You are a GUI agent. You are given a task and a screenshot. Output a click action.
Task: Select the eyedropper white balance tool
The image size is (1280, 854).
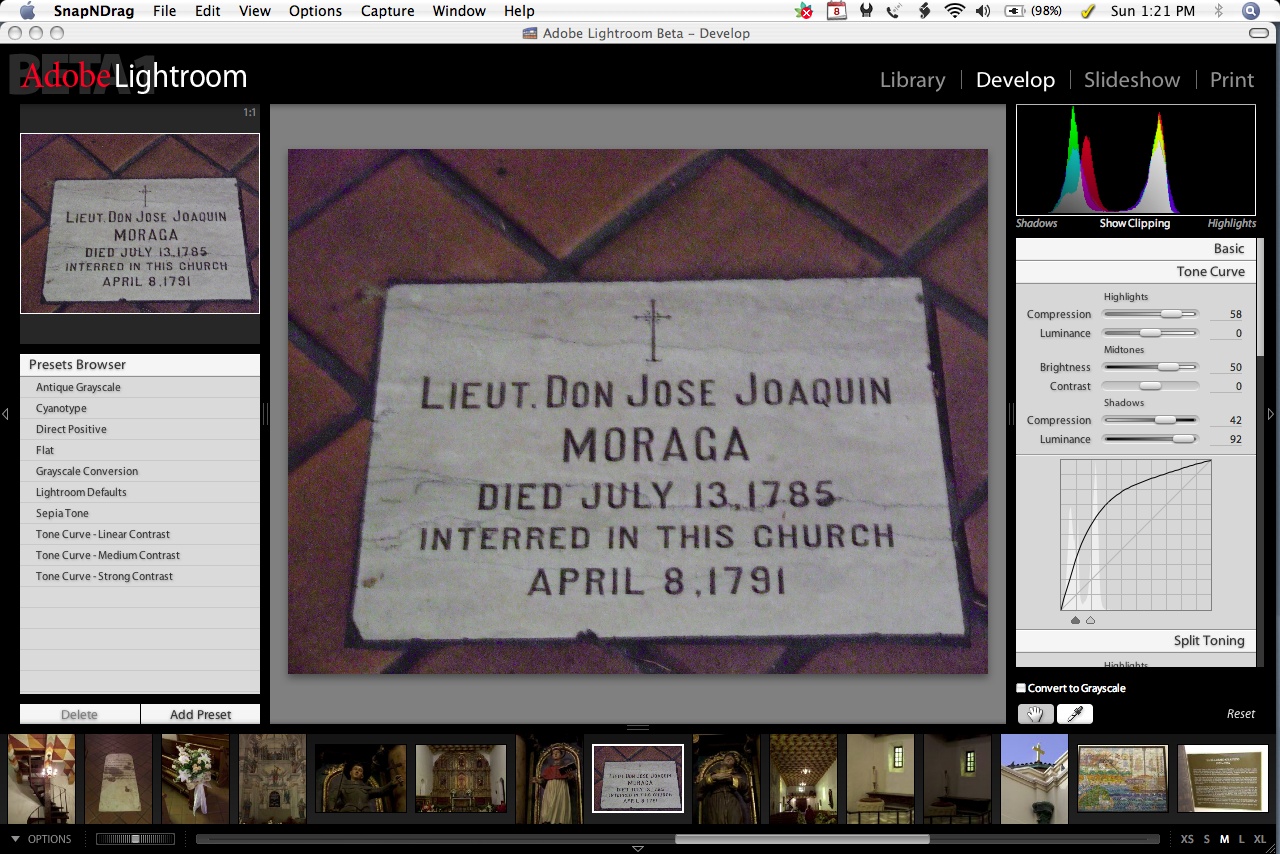[1075, 714]
